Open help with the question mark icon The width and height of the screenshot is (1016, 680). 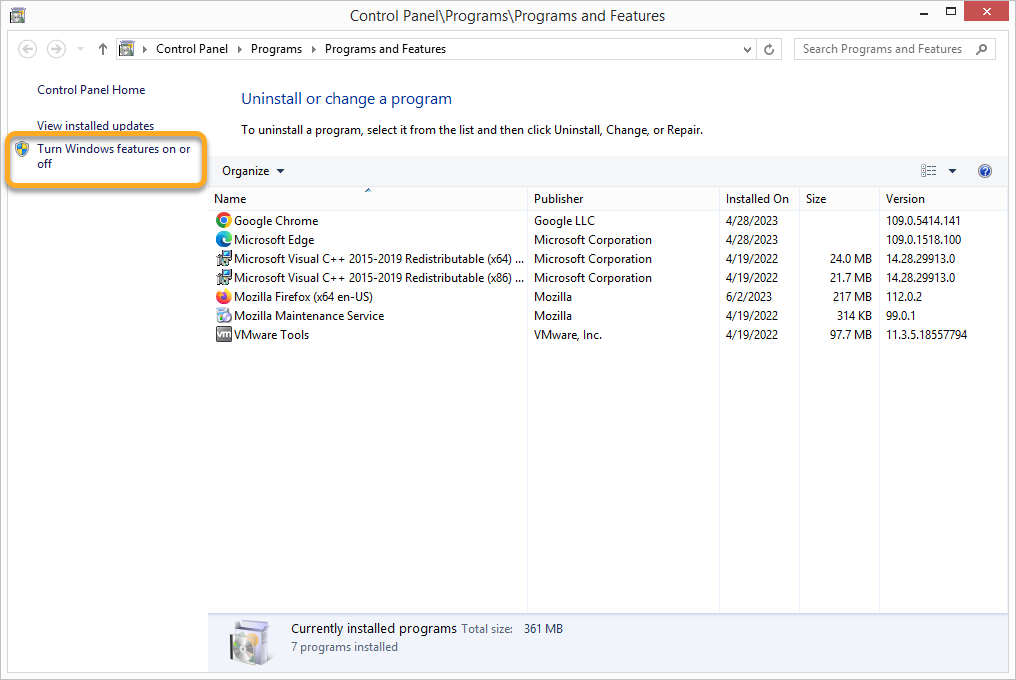coord(984,171)
